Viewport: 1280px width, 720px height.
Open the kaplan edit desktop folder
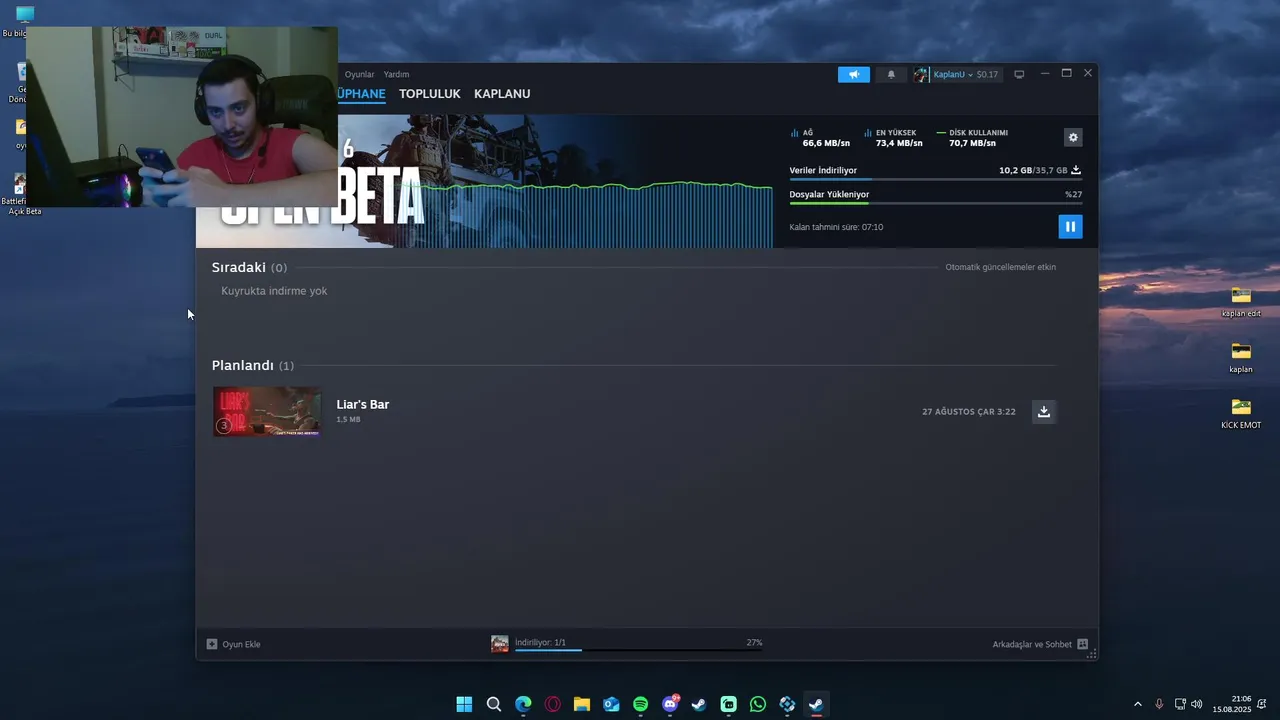coord(1241,302)
